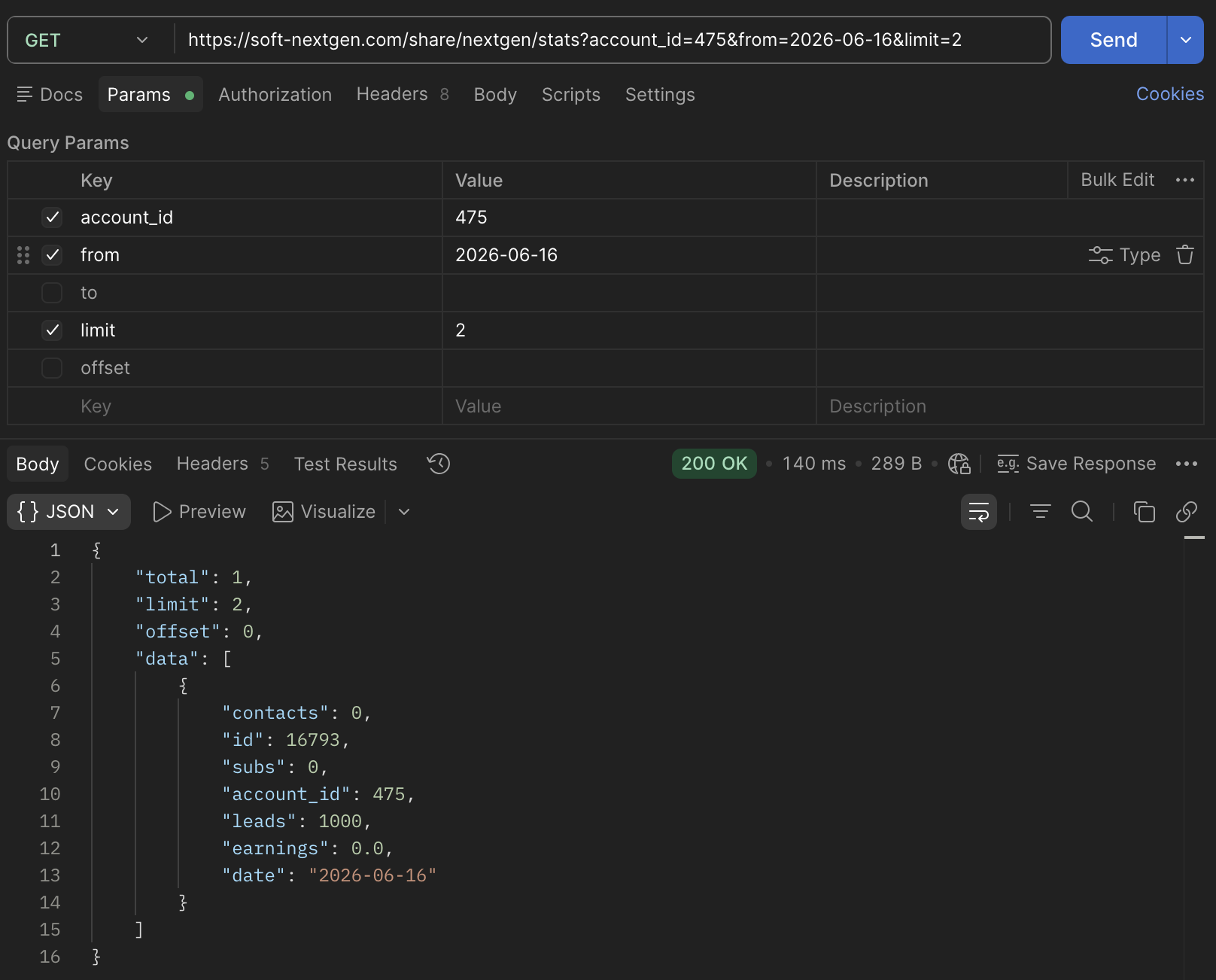Open the Test Results tab
Viewport: 1216px width, 980px height.
345,464
